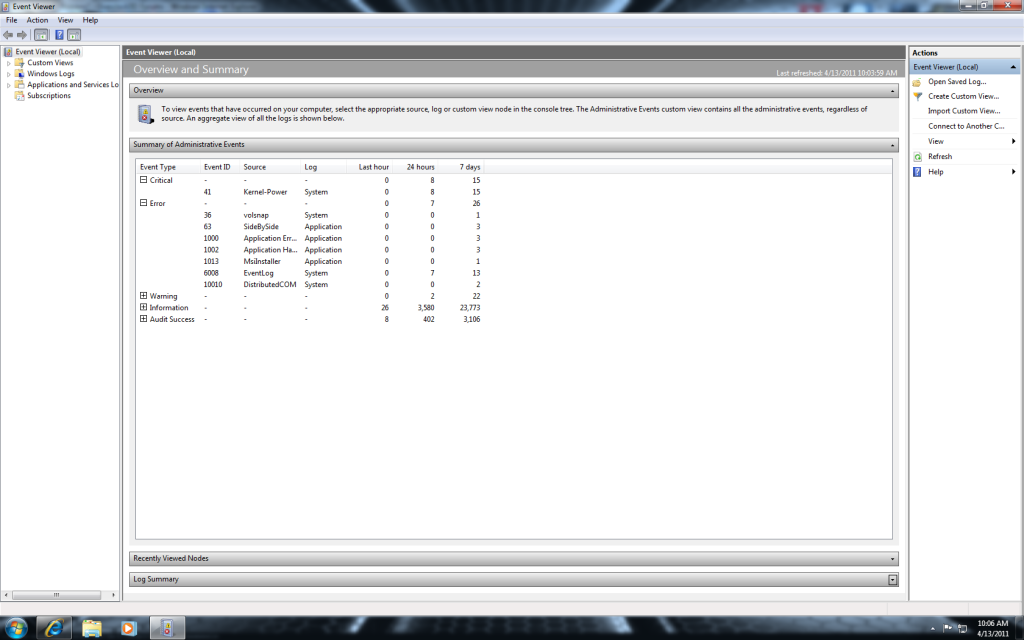Click Connect to Another Computer action

pyautogui.click(x=966, y=126)
